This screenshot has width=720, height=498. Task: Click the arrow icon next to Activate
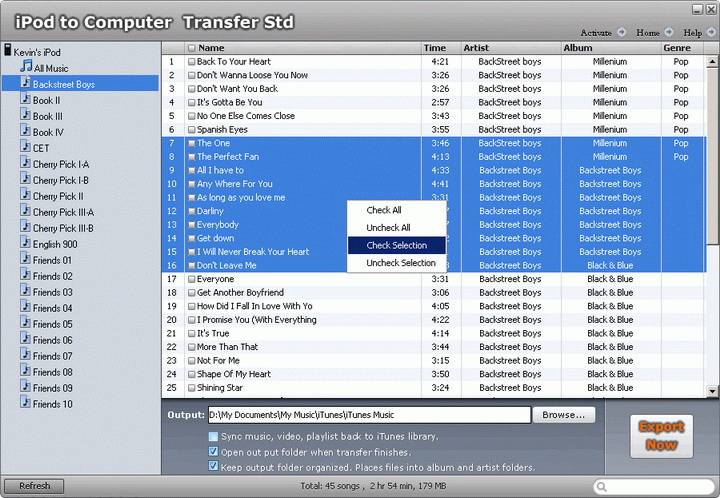pos(621,32)
